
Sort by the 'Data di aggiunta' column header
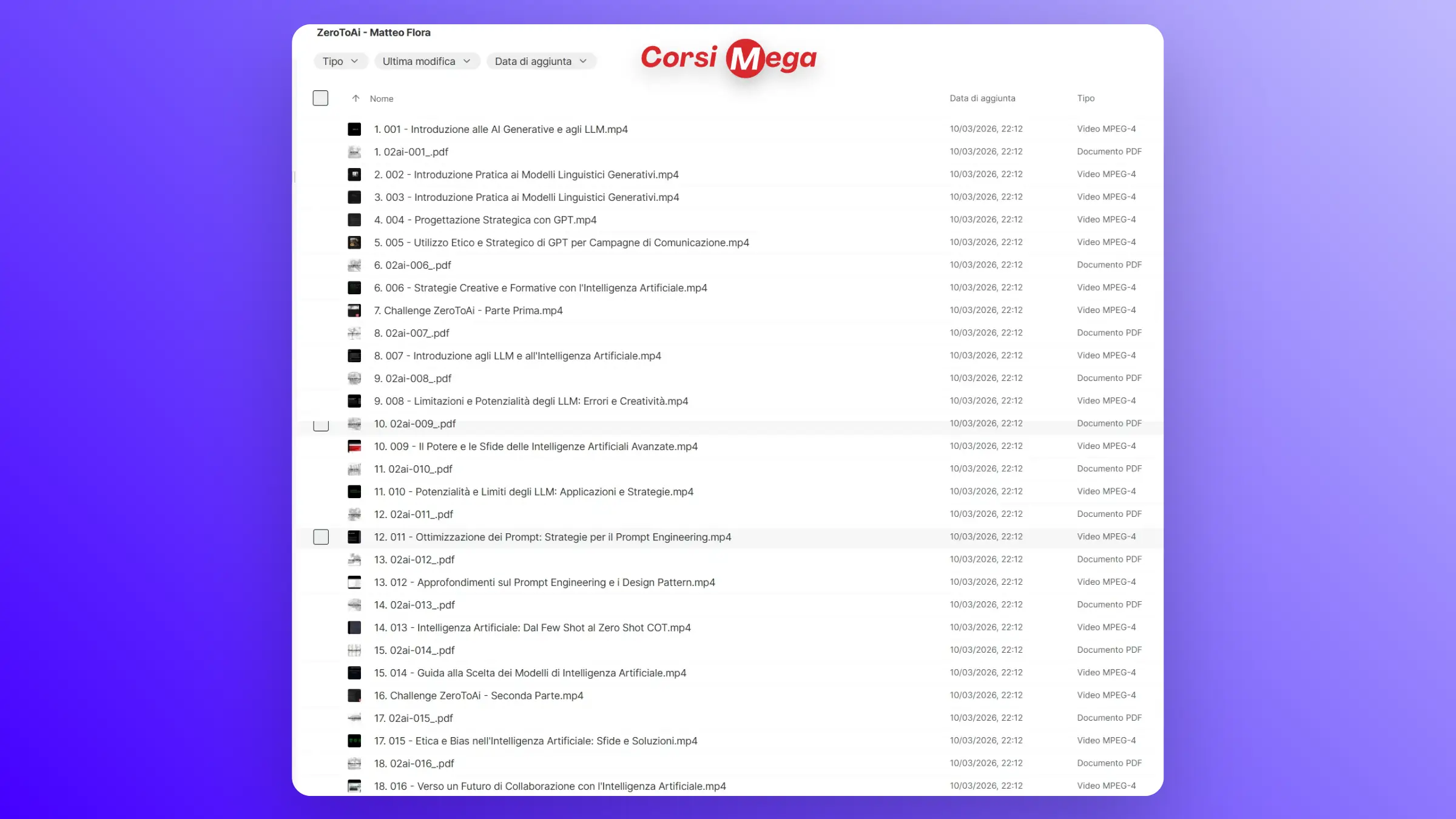982,98
